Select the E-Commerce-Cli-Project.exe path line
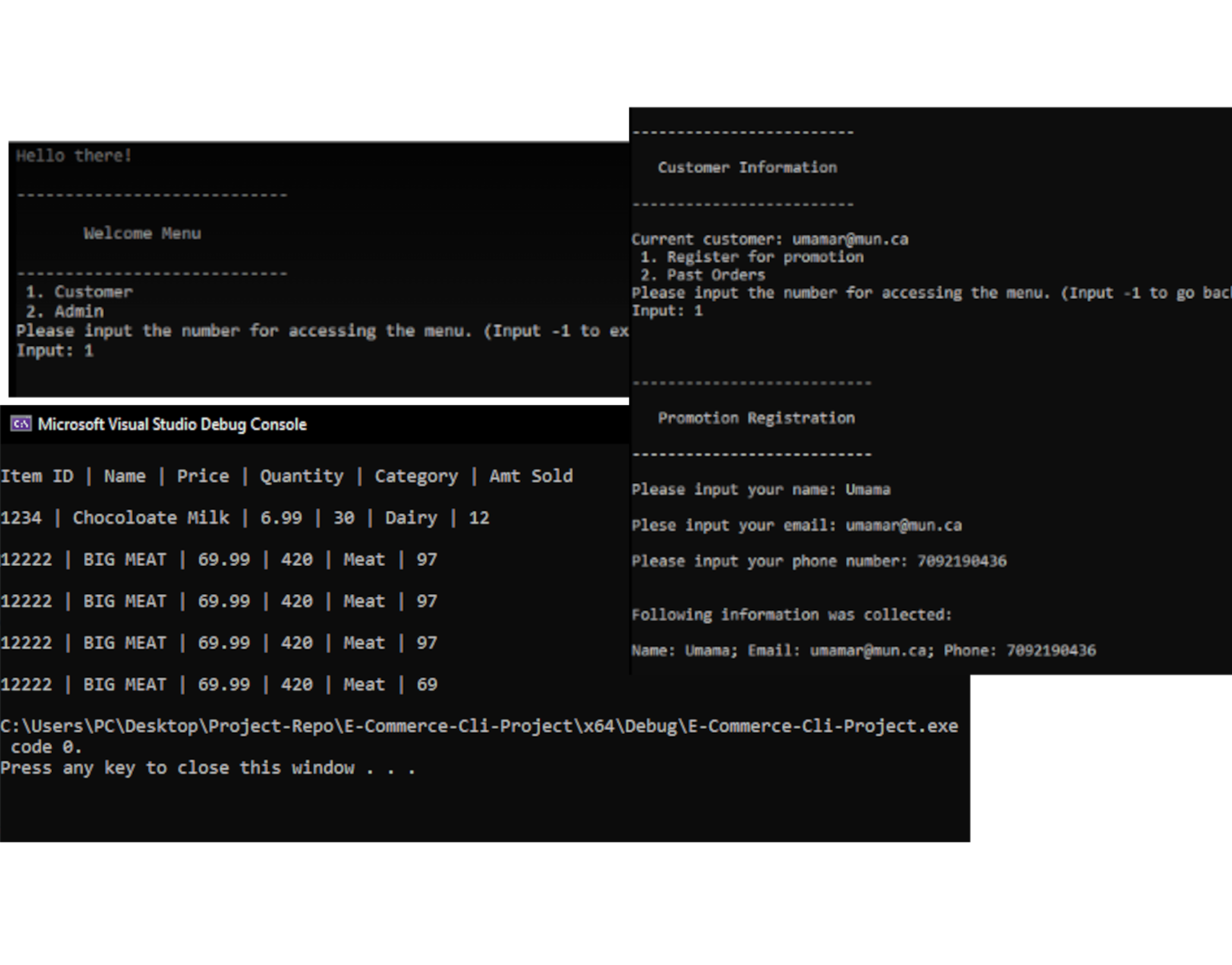1232x965 pixels. [479, 726]
